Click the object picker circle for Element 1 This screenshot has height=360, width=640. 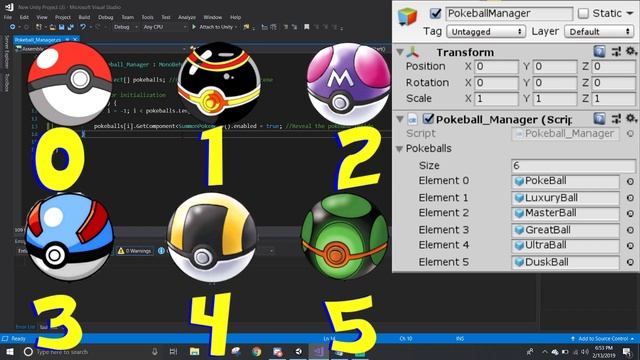click(x=630, y=198)
